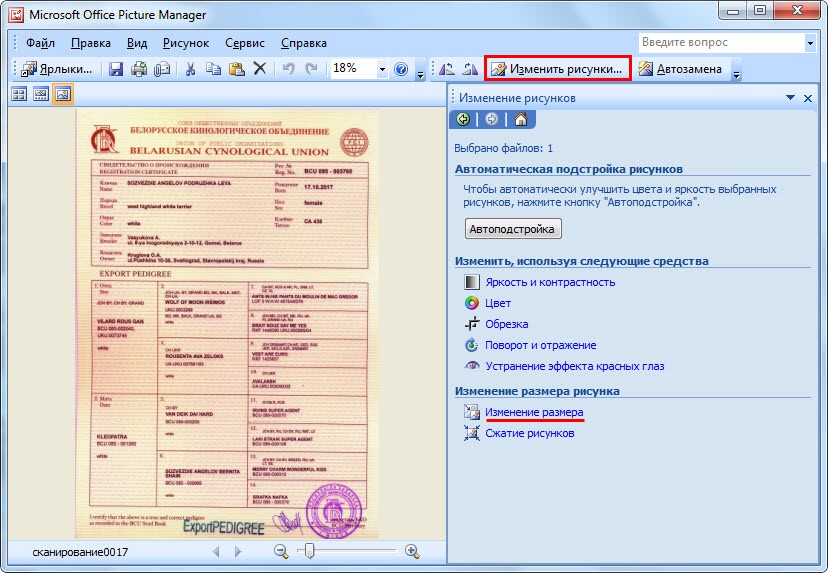Click the crop tool icon
The width and height of the screenshot is (828, 573).
[x=472, y=324]
